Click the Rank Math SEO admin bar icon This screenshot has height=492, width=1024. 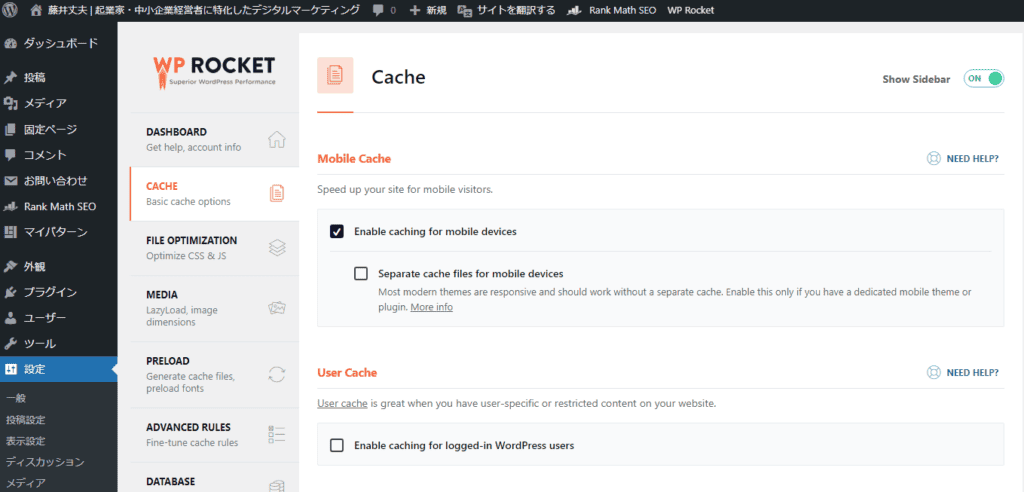(574, 10)
